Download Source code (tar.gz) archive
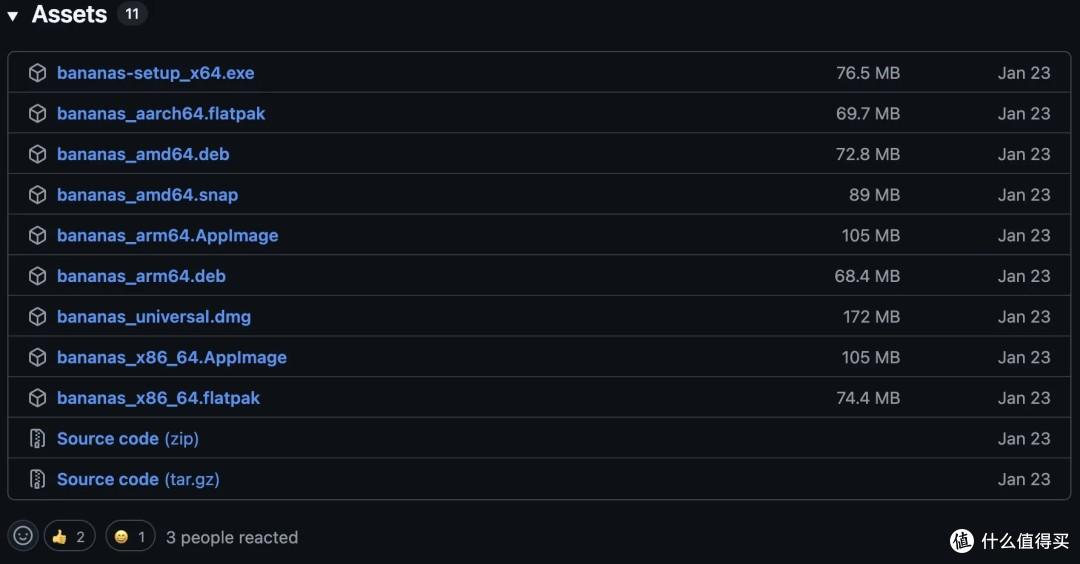Viewport: 1080px width, 564px height. pos(138,479)
